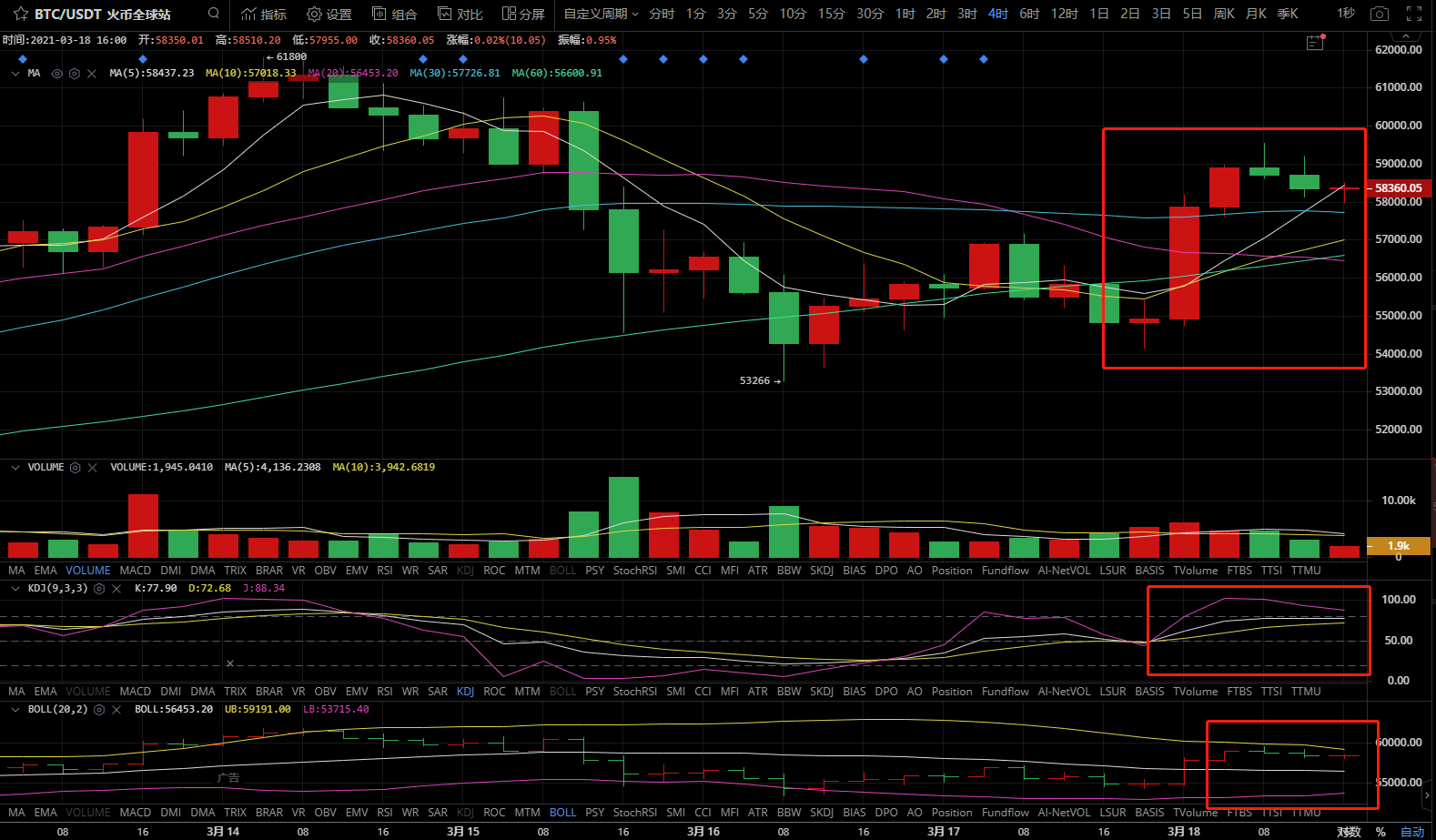Open the symbol search magnifier
This screenshot has width=1436, height=840.
pyautogui.click(x=213, y=14)
